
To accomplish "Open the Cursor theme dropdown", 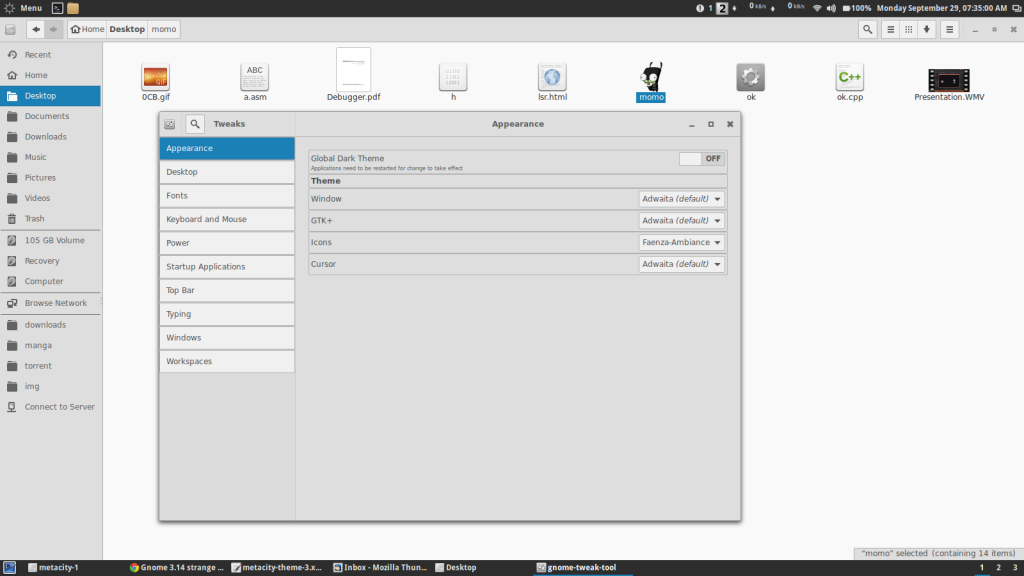I will [x=682, y=264].
